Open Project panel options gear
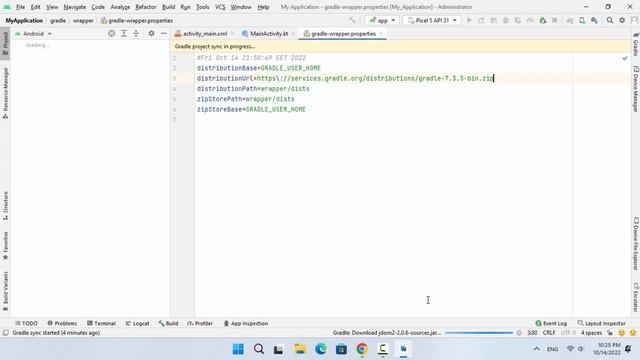 pos(151,33)
